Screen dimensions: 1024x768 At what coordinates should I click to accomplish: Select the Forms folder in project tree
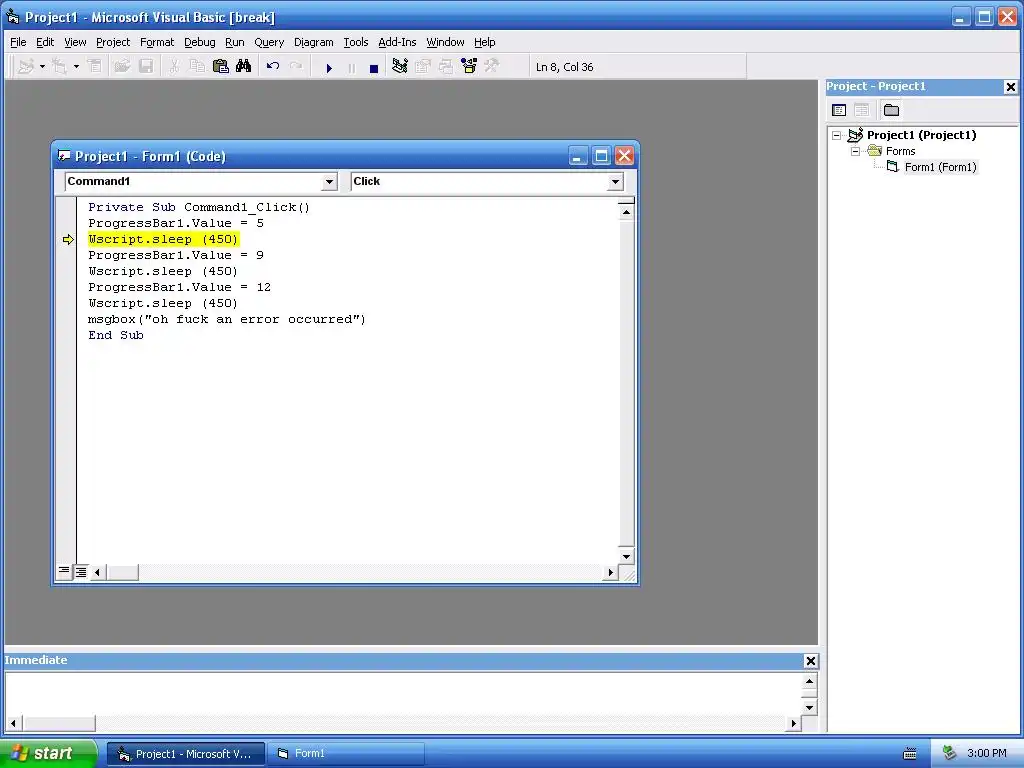(901, 151)
